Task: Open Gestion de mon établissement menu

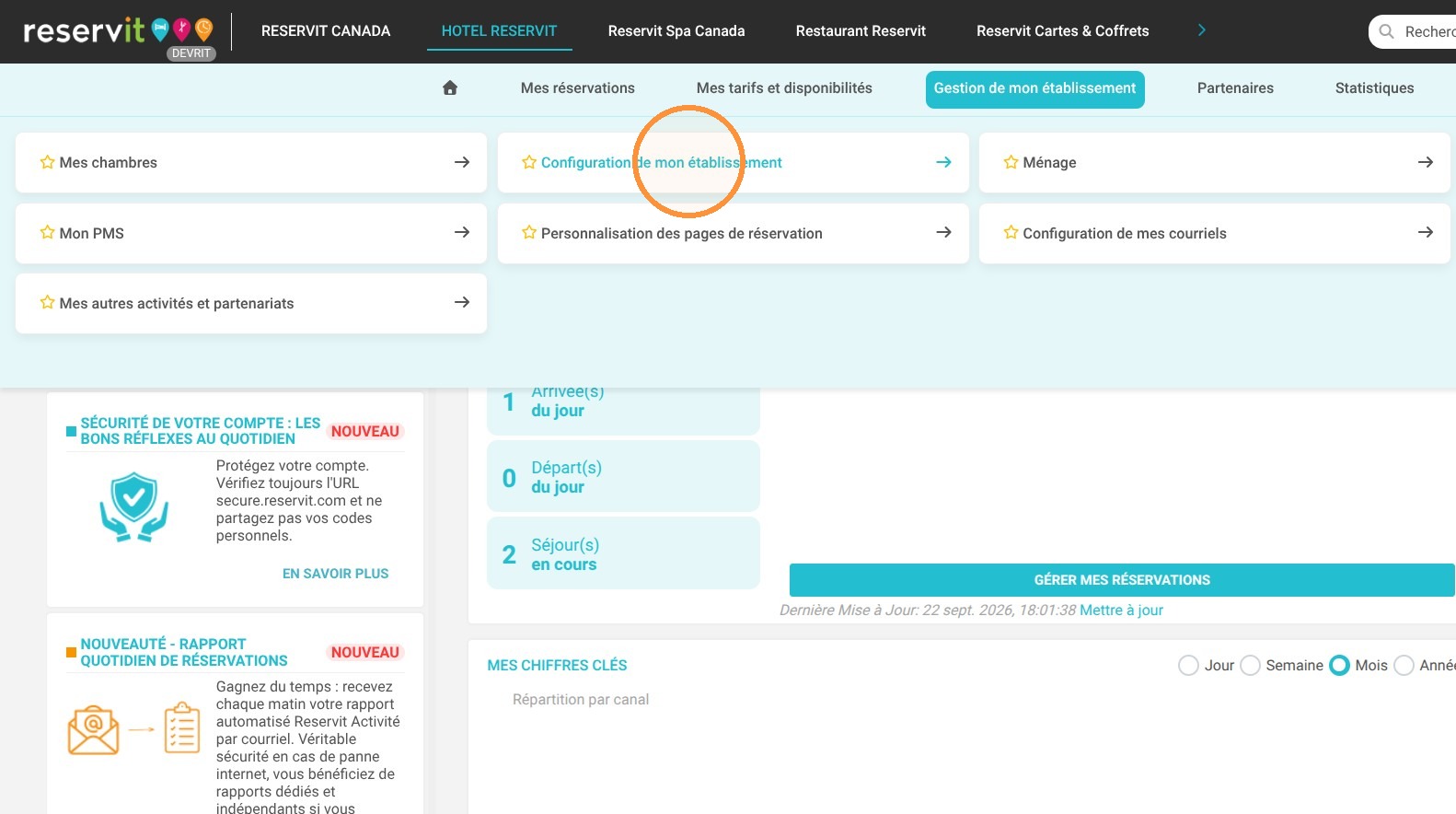Action: pos(1035,89)
